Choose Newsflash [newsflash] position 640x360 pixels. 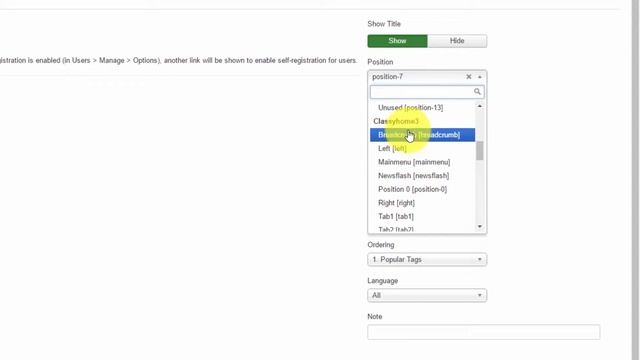(x=422, y=176)
